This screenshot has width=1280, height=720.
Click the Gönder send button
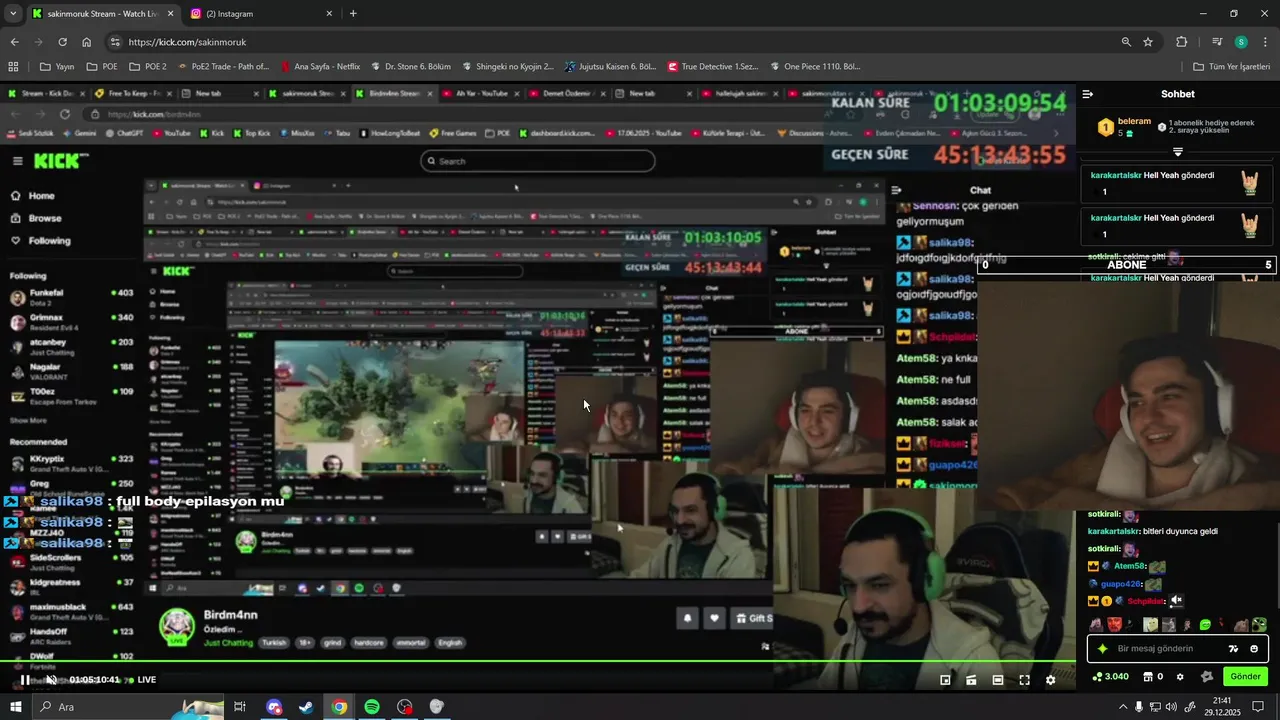[x=1245, y=677]
